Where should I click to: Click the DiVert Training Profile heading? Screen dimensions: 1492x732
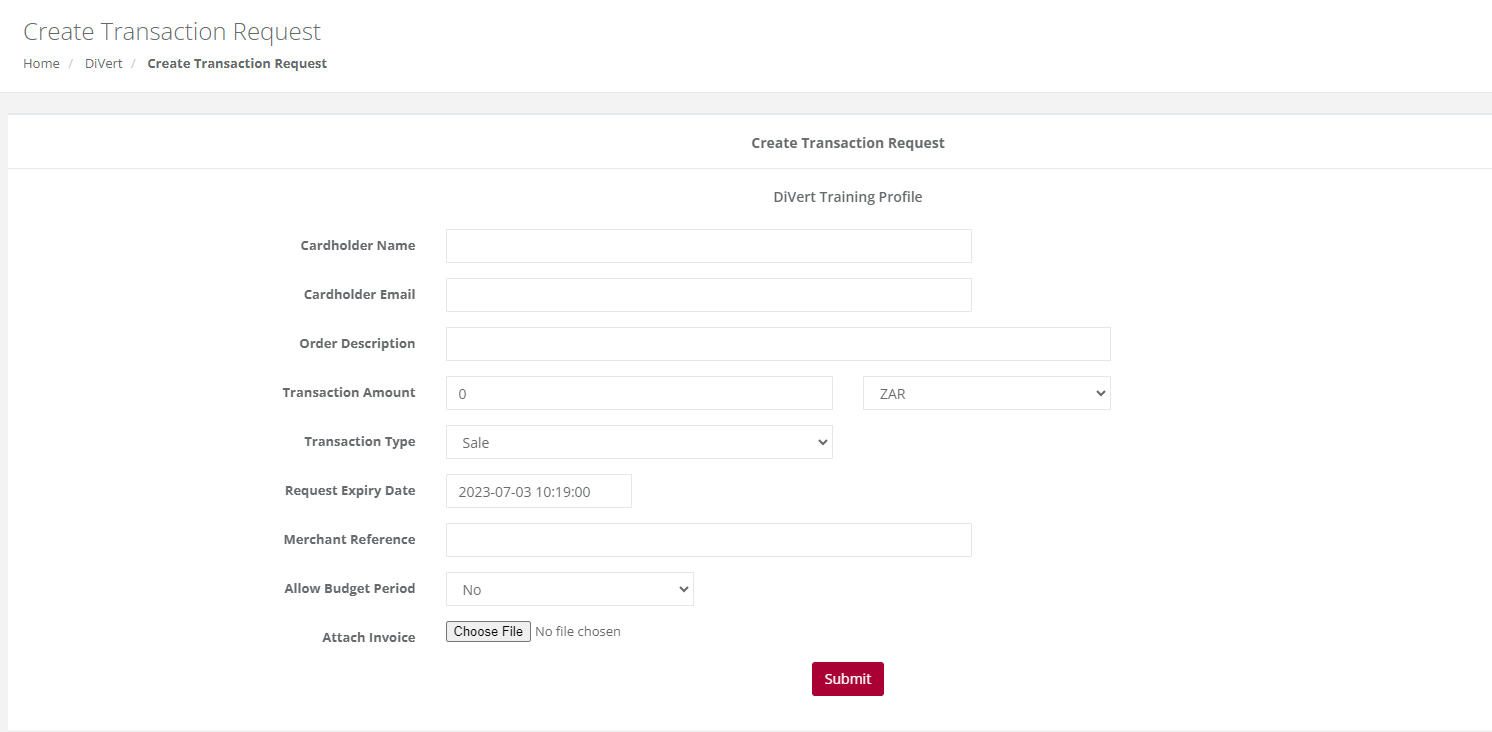click(847, 197)
